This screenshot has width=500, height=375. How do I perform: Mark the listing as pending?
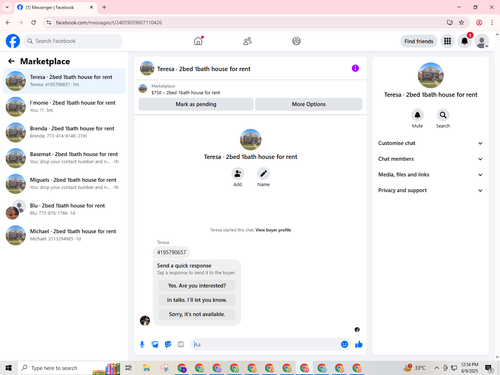(x=196, y=104)
